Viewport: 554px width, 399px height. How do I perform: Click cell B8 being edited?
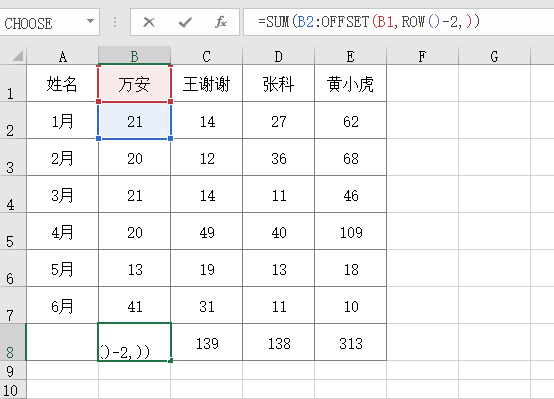click(135, 342)
